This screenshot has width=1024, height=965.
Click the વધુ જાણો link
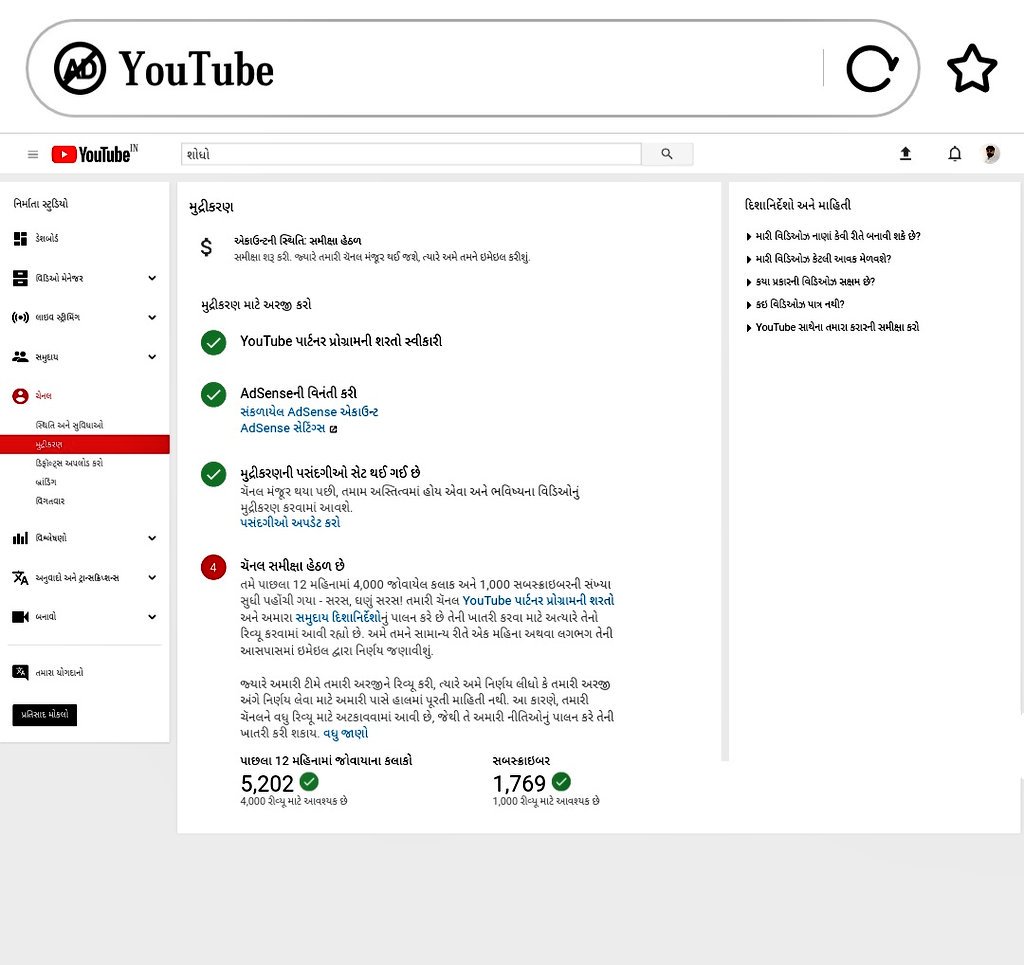pos(345,733)
